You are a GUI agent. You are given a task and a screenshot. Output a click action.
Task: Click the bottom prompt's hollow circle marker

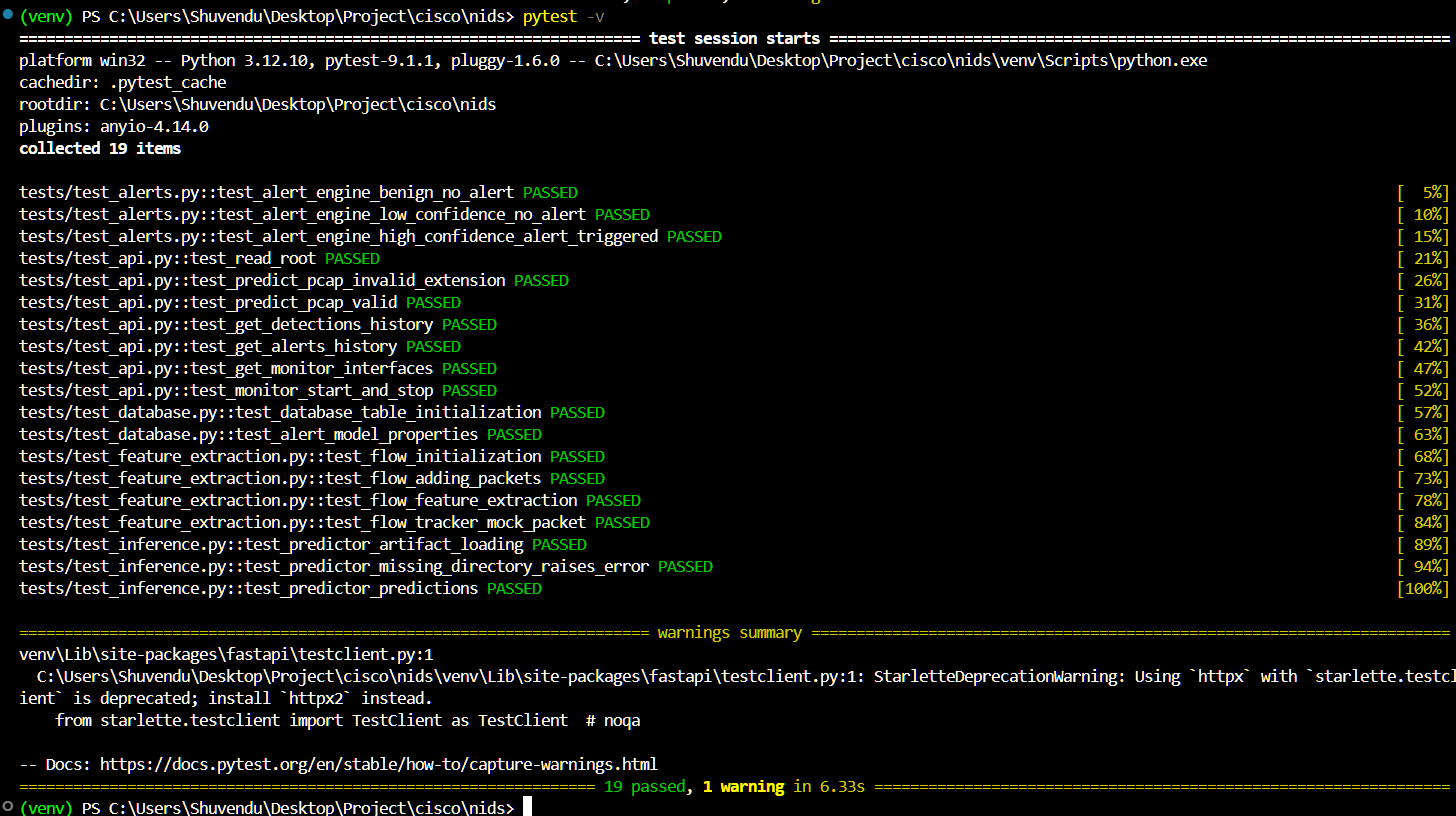point(8,807)
